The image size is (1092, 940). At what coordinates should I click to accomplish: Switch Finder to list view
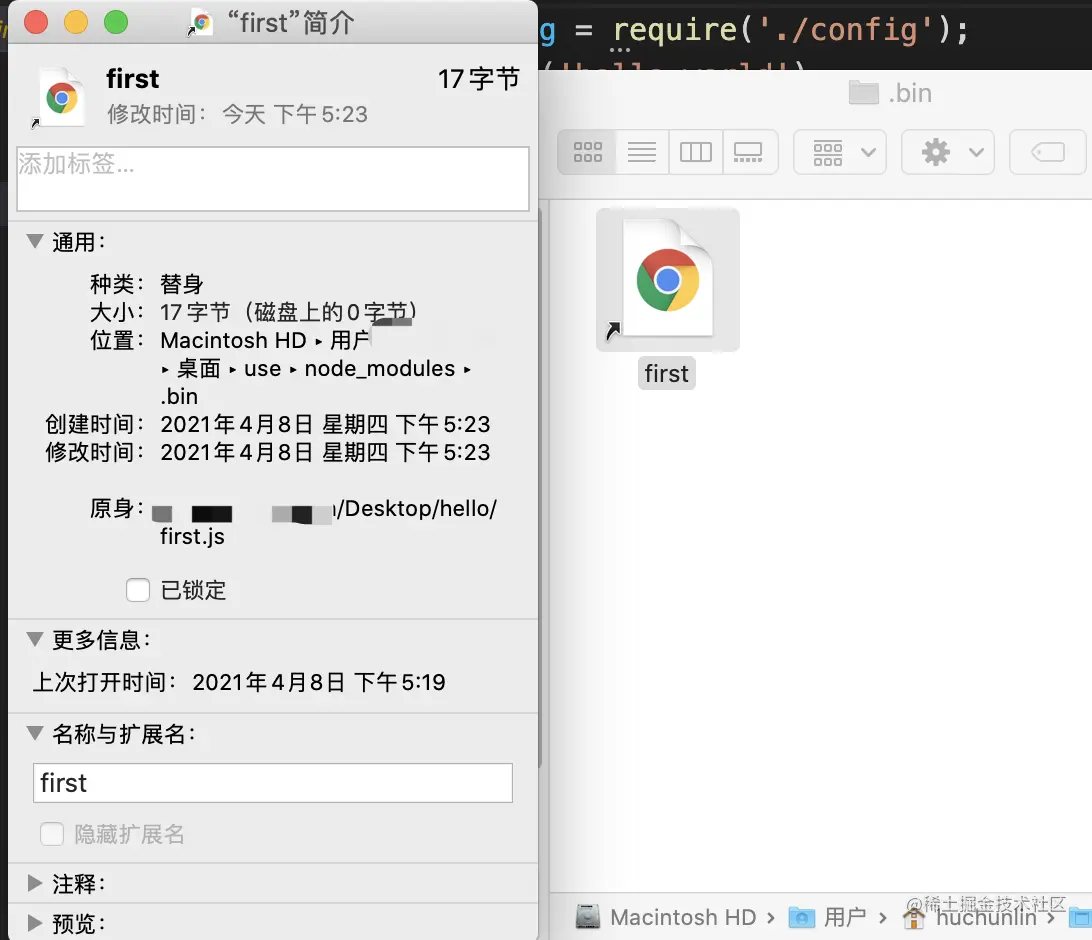click(641, 152)
